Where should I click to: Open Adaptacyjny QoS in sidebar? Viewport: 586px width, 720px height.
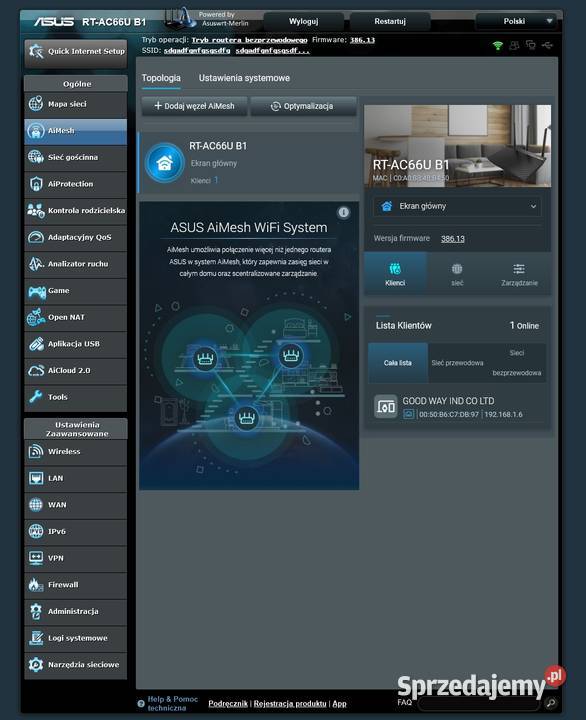[x=76, y=237]
